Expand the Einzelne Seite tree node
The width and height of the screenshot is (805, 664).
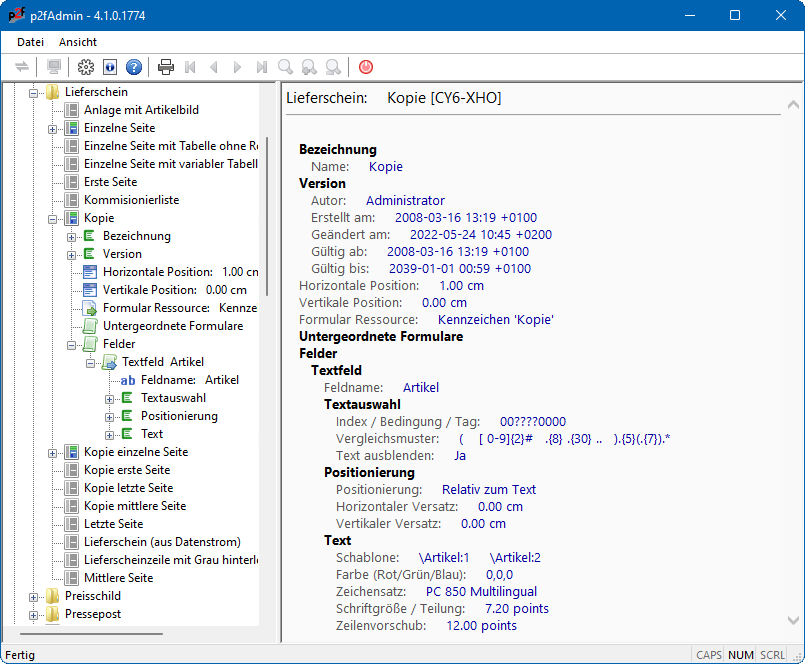pyautogui.click(x=53, y=128)
